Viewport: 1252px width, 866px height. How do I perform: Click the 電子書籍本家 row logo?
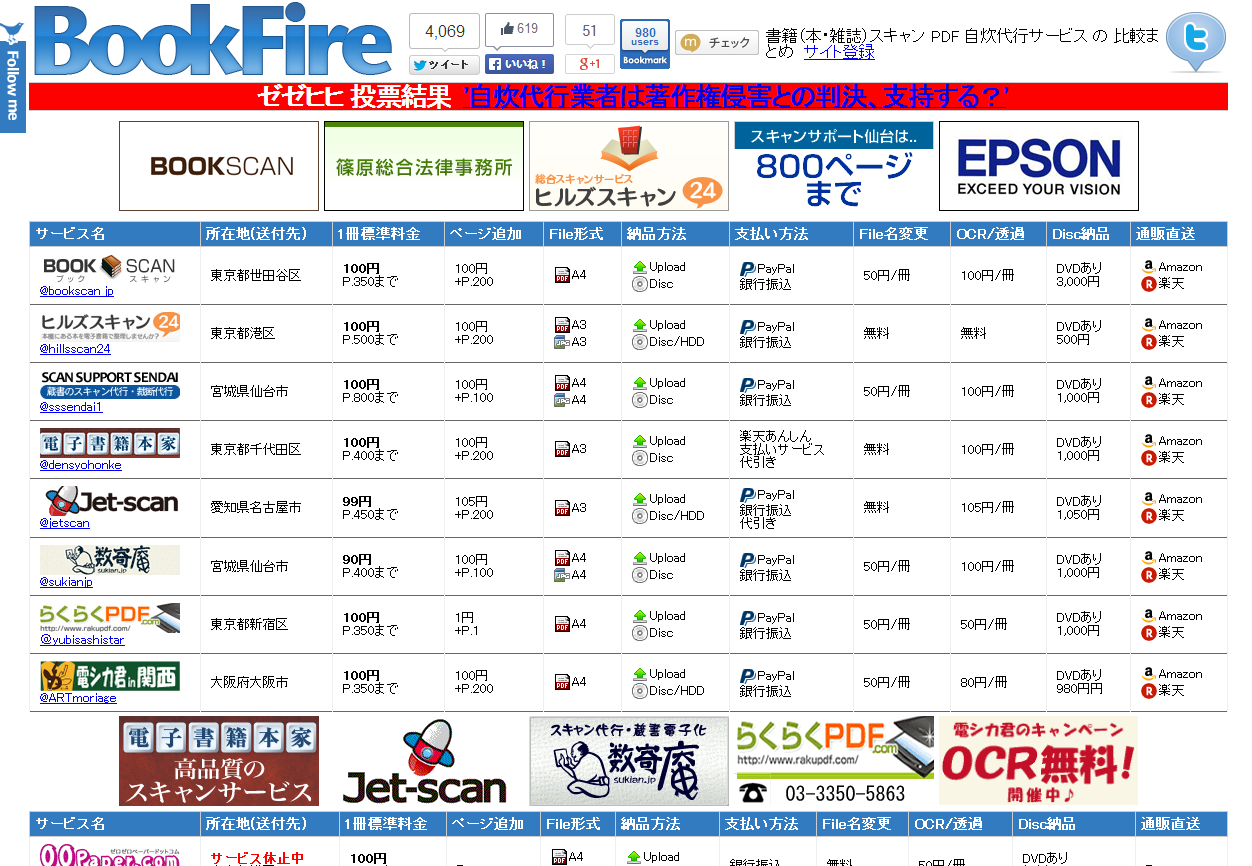click(110, 442)
